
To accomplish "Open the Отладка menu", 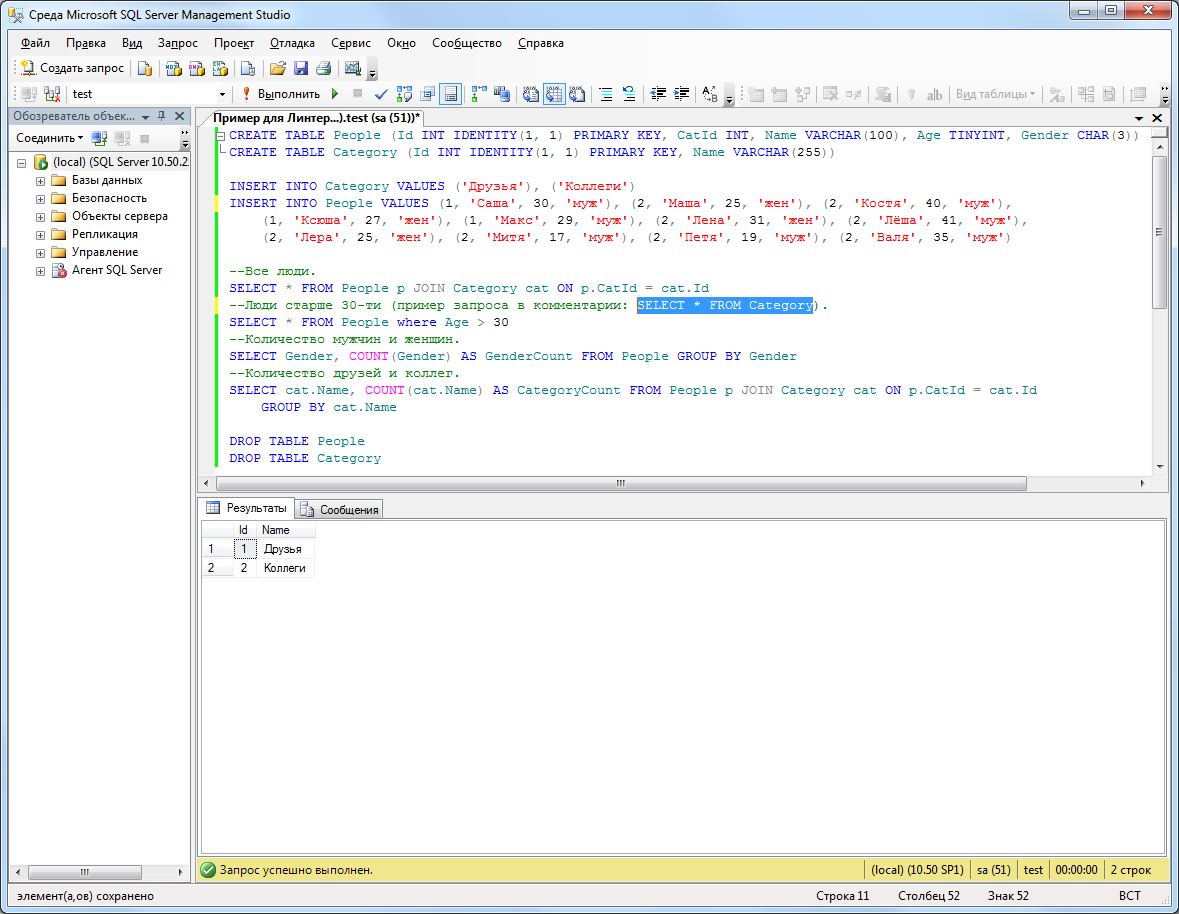I will pyautogui.click(x=292, y=43).
